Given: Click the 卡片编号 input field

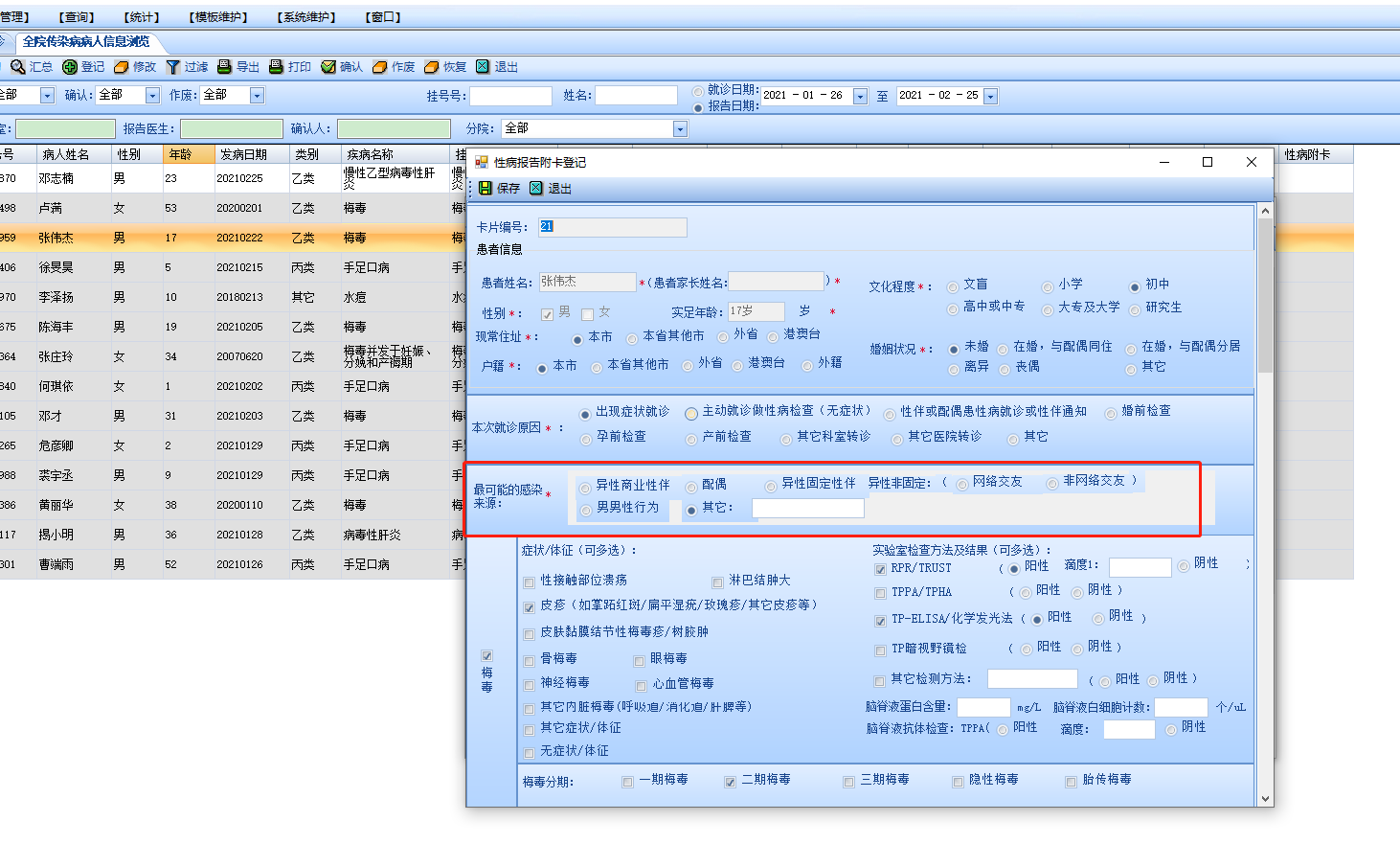Looking at the screenshot, I should [x=613, y=227].
